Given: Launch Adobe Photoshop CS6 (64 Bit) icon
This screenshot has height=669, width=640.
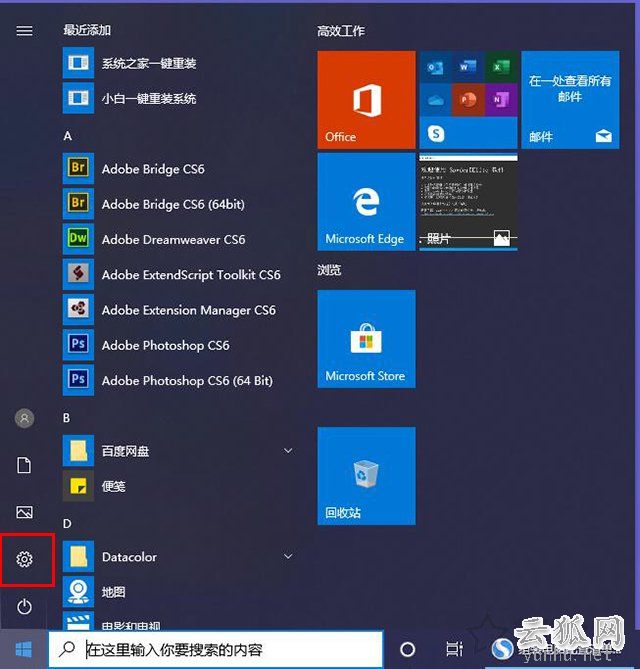Looking at the screenshot, I should tap(78, 380).
